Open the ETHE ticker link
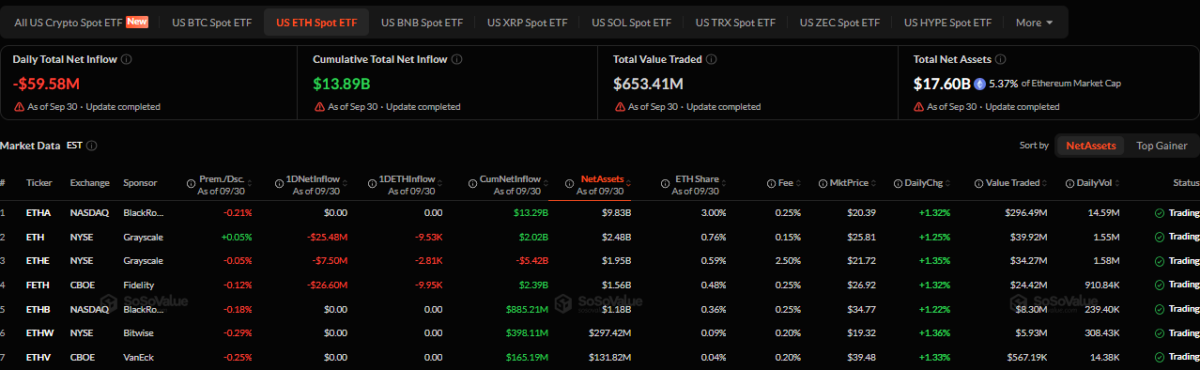This screenshot has height=370, width=1200. [x=39, y=261]
